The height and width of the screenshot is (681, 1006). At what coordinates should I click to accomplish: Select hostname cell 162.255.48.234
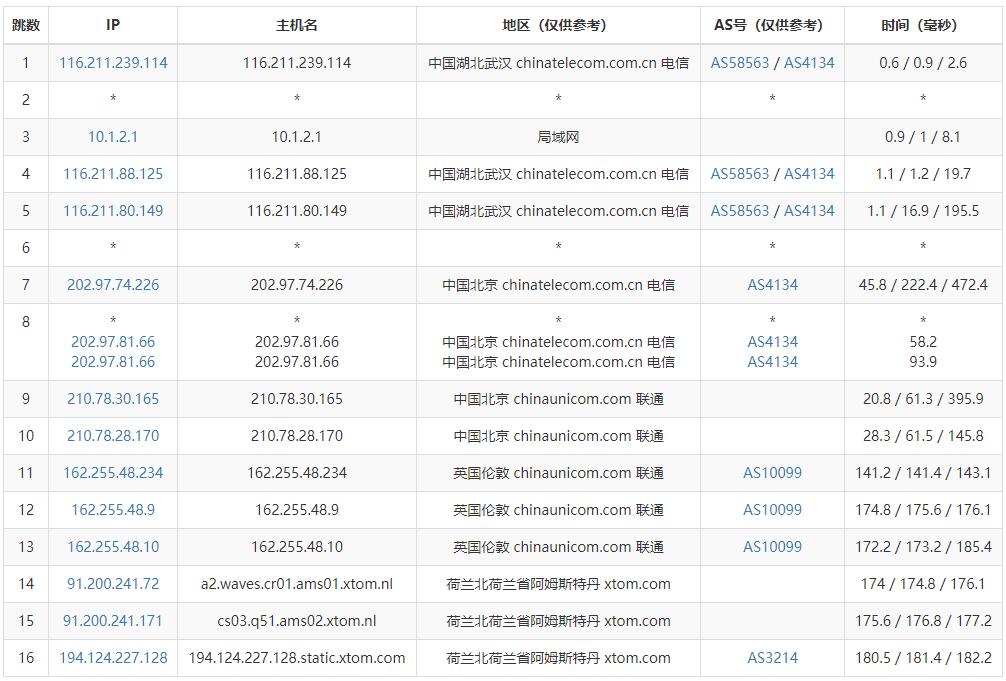(x=296, y=473)
